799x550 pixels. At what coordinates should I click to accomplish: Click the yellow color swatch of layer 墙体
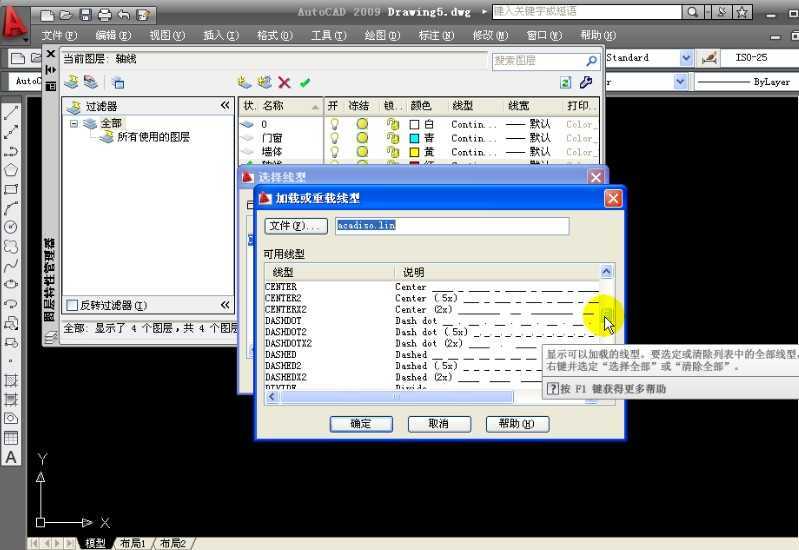(x=414, y=152)
